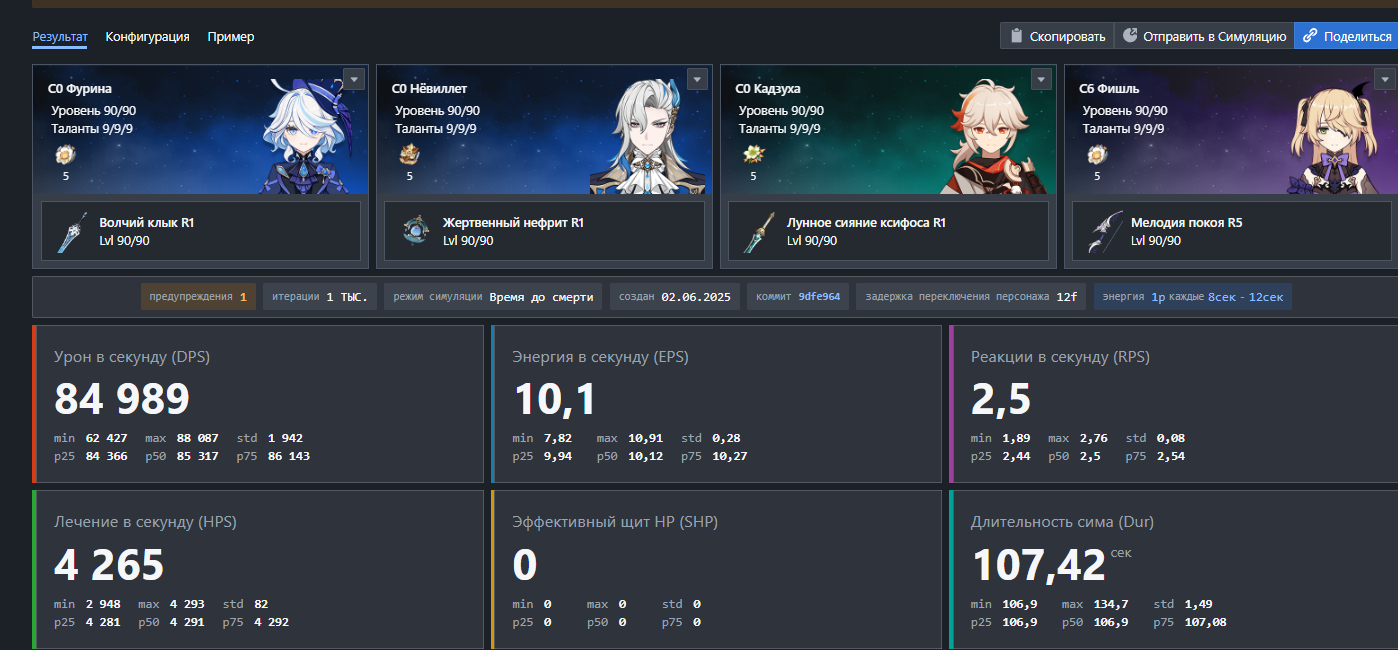Click Кадзуха's artifact set icon
Screen dimensions: 1398x650
point(753,155)
